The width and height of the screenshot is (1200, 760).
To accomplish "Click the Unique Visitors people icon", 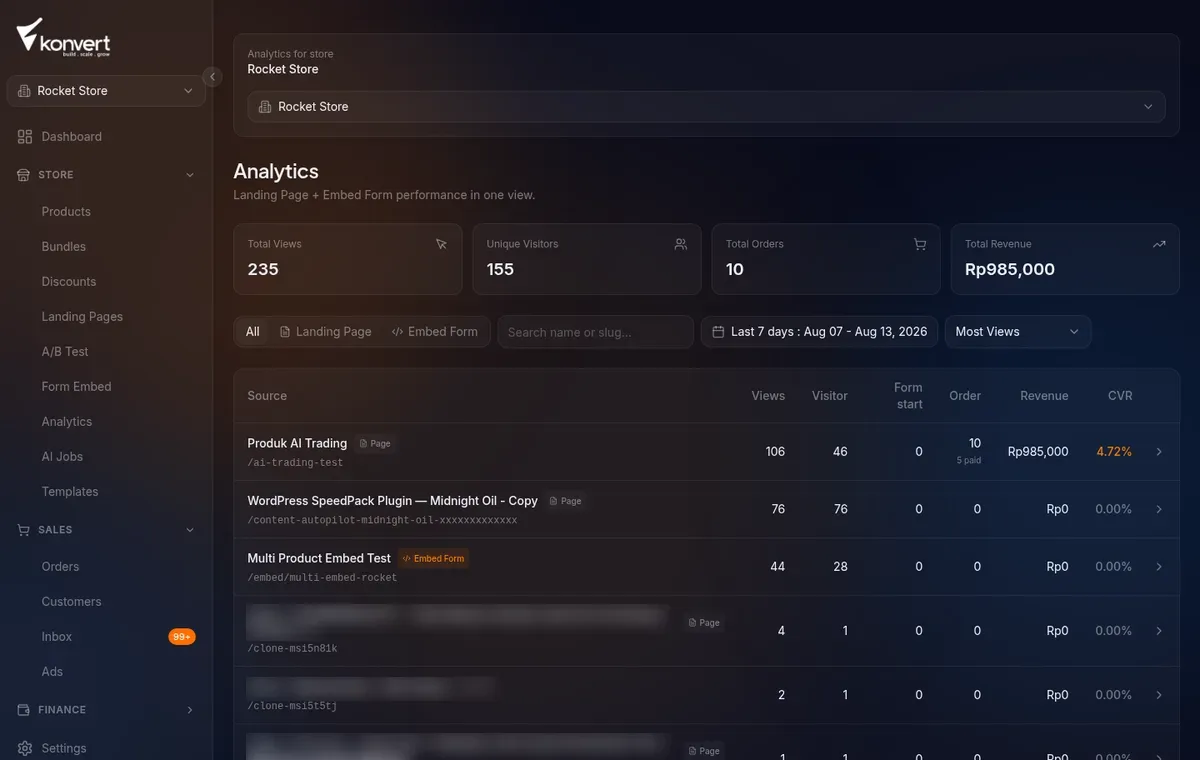I will click(680, 244).
